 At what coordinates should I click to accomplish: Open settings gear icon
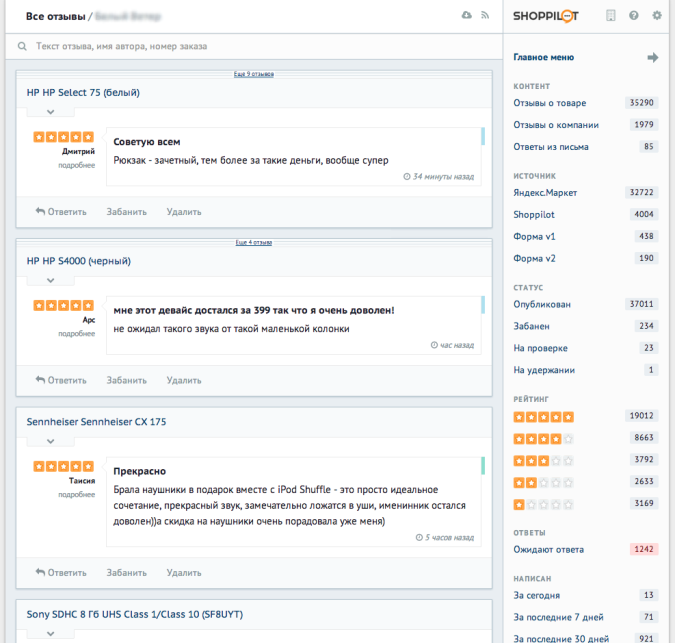coord(656,15)
